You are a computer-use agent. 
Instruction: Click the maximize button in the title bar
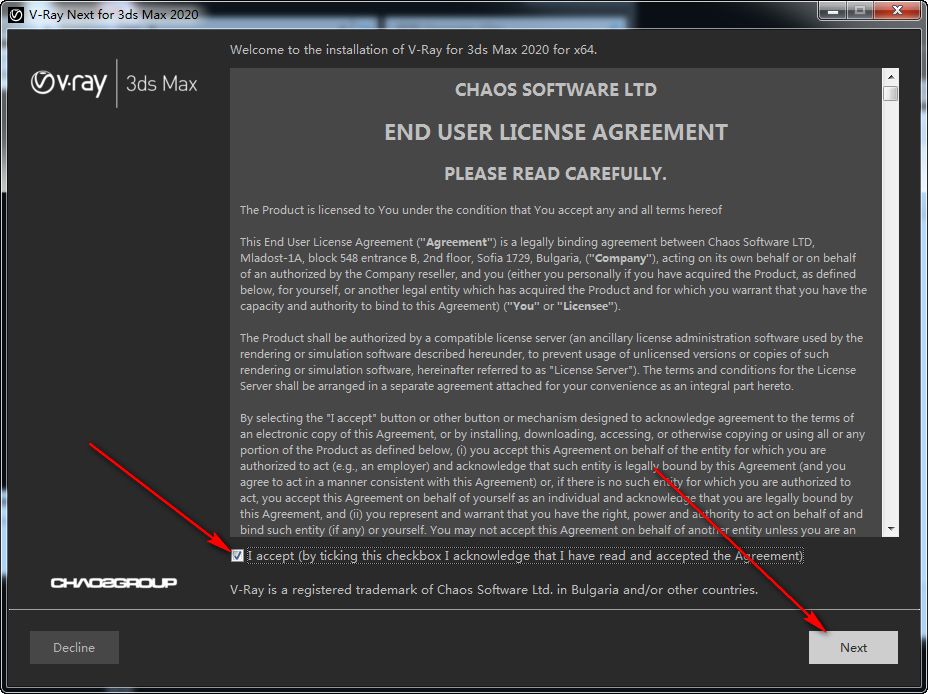(859, 11)
